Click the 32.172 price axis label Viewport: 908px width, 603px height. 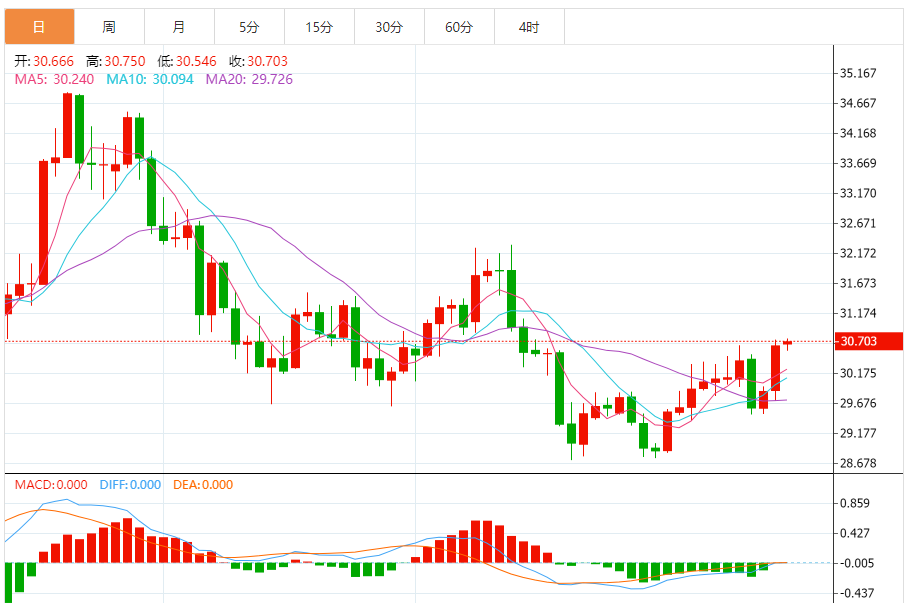[x=858, y=254]
